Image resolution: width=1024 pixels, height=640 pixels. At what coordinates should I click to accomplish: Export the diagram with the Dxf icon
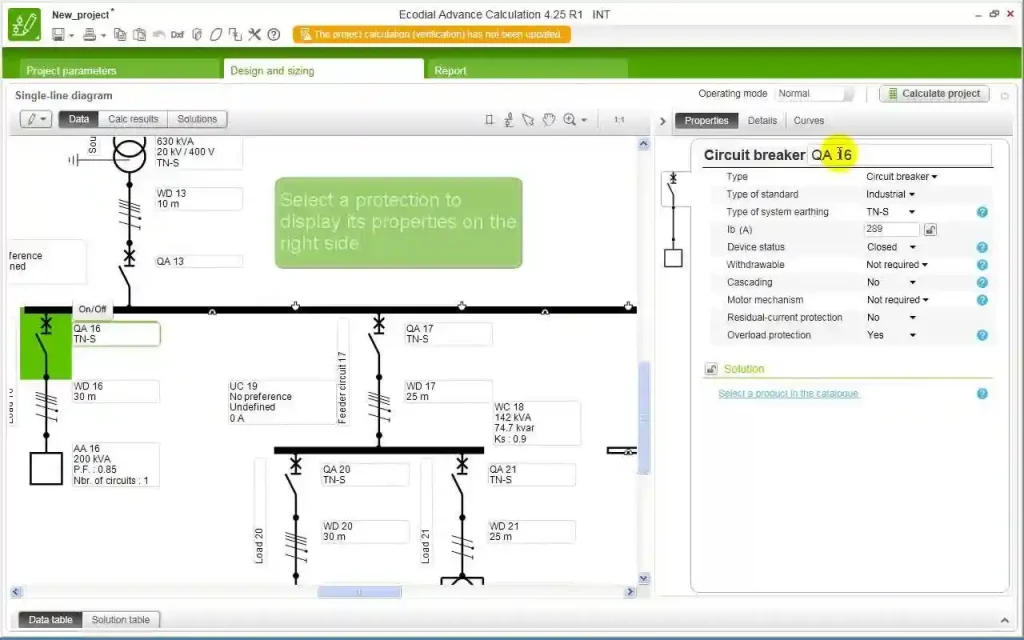pos(177,35)
